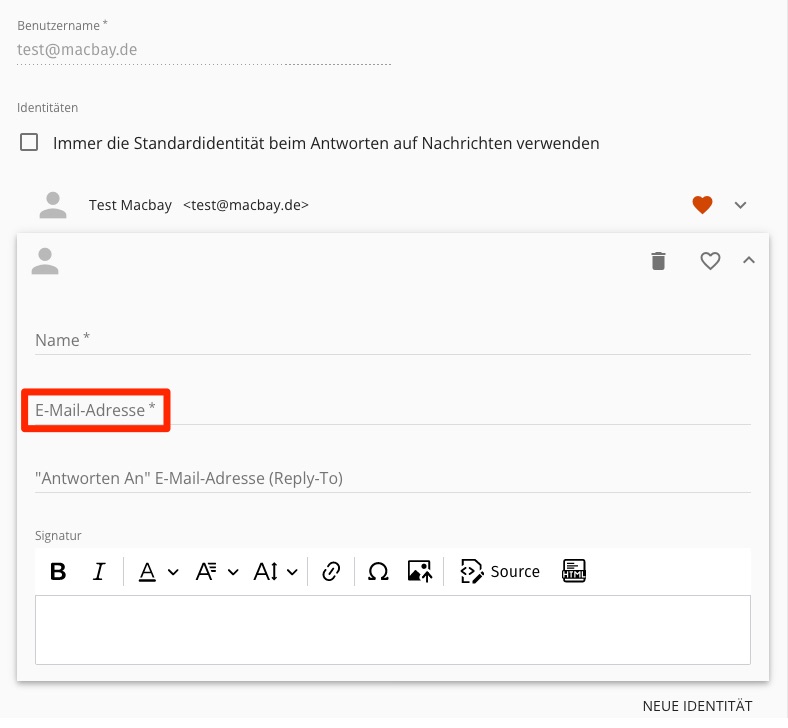
Task: Enable always use default identity checkbox
Action: coord(30,143)
